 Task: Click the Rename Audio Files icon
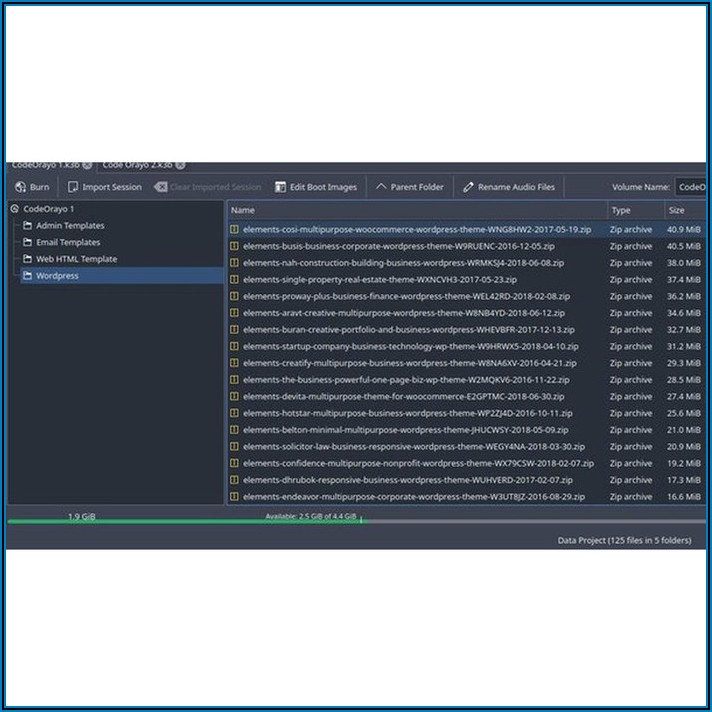pyautogui.click(x=468, y=187)
